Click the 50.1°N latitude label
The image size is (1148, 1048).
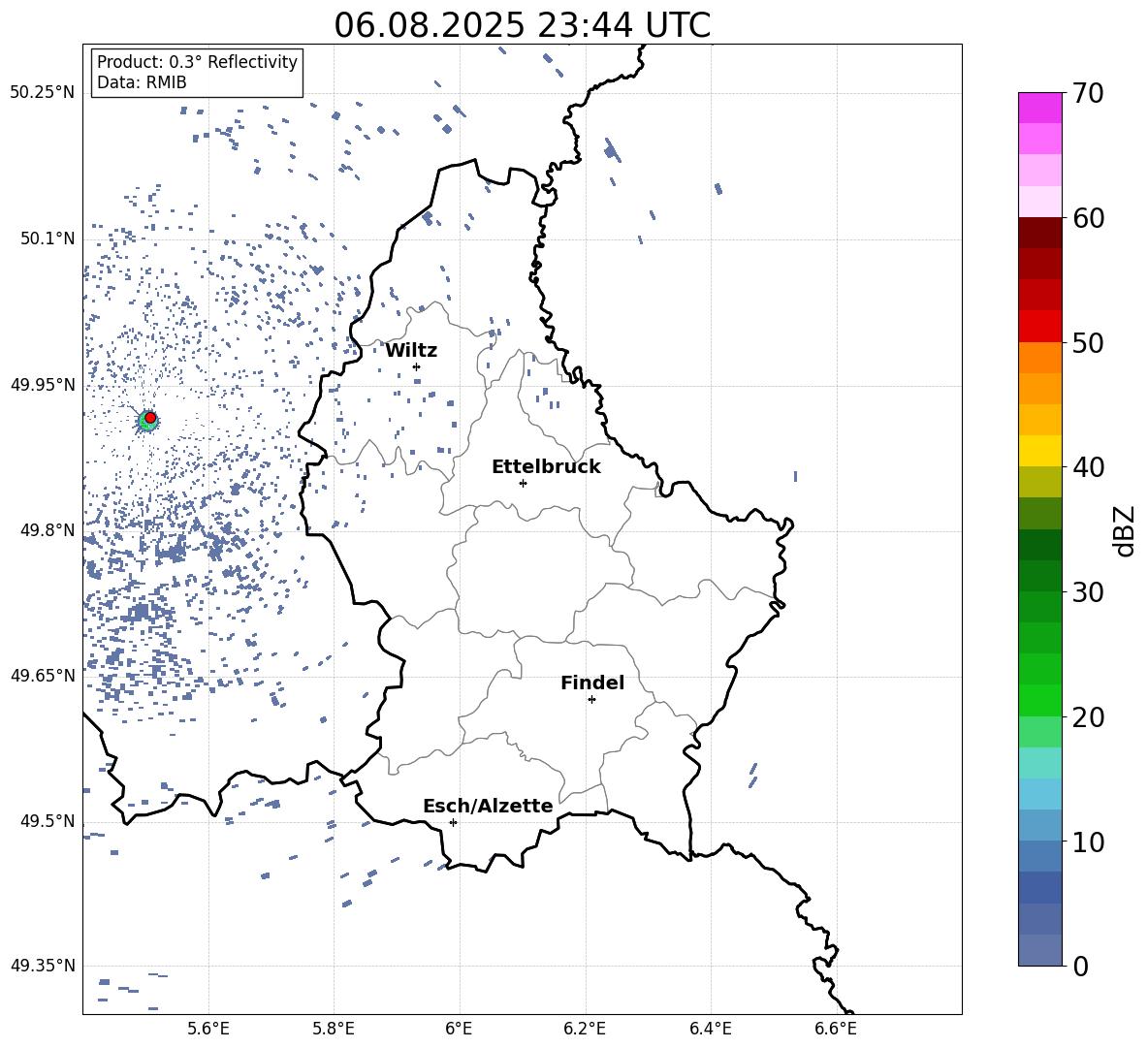[47, 238]
